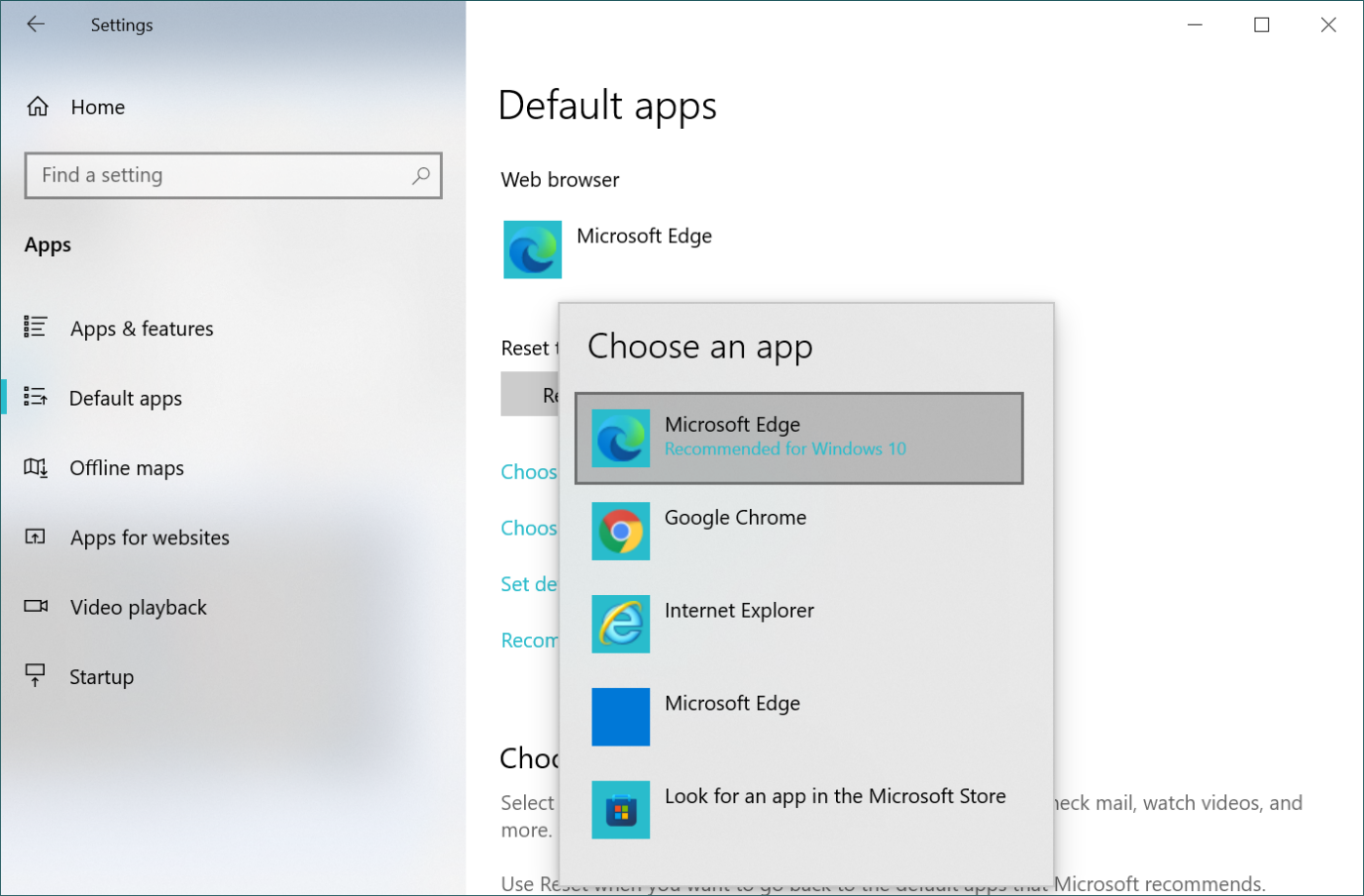Open Startup settings page
The width and height of the screenshot is (1364, 896).
pos(233,677)
